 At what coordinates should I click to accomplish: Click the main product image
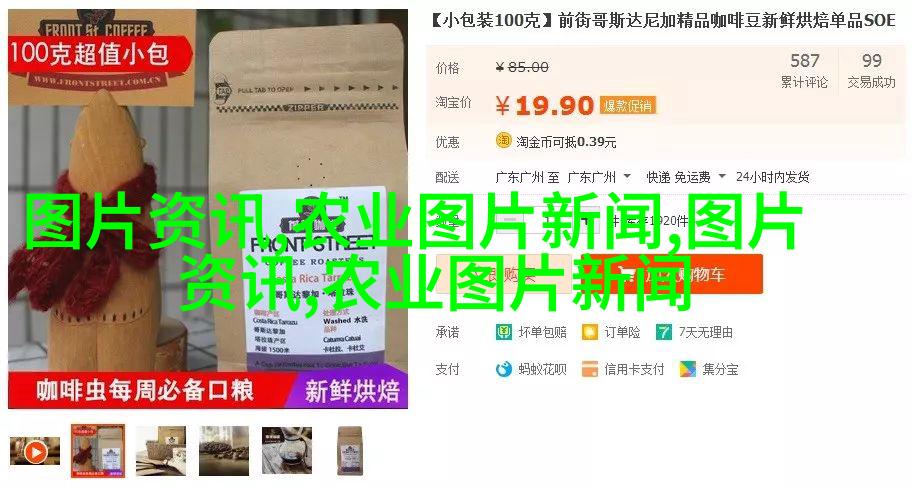208,209
